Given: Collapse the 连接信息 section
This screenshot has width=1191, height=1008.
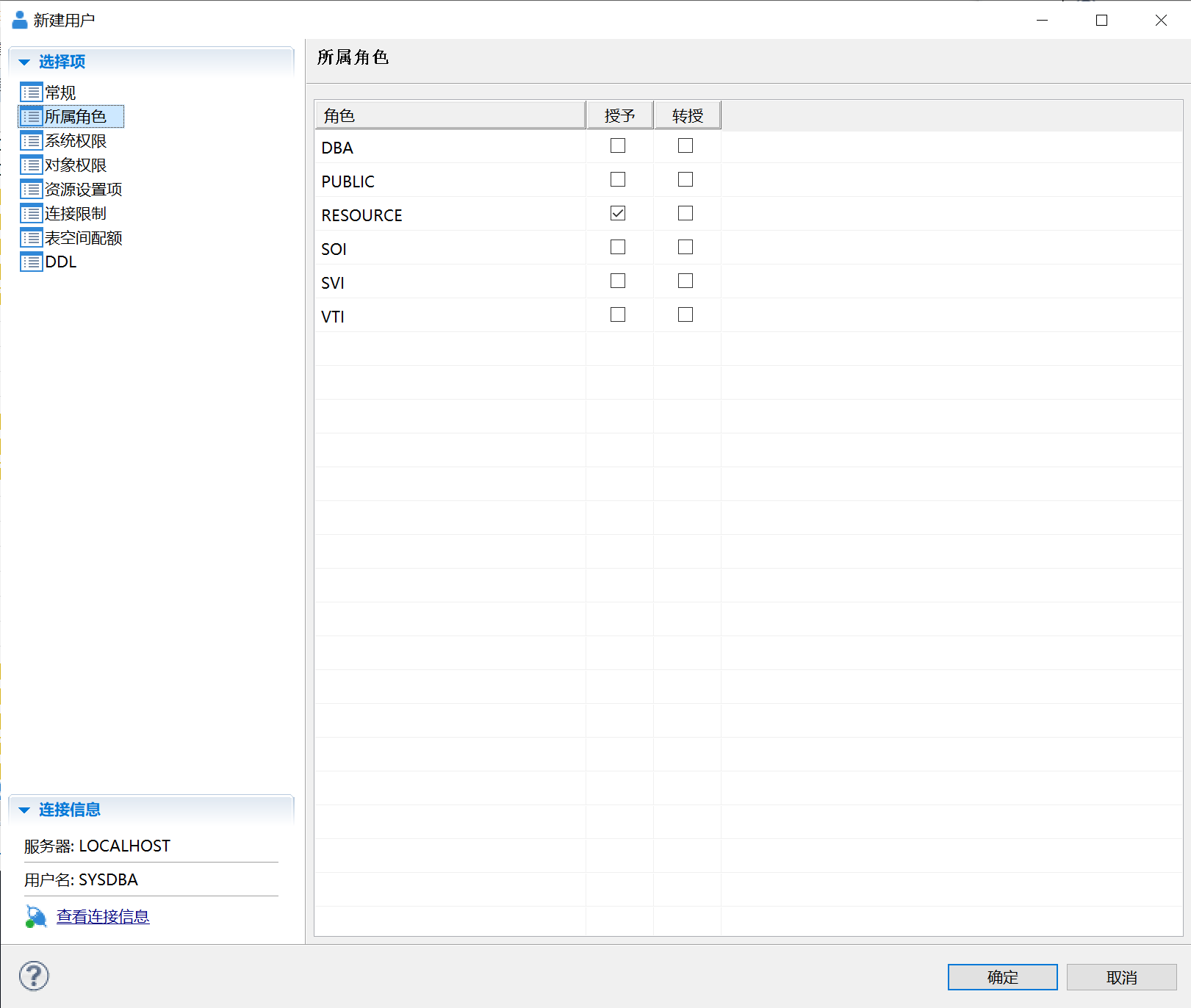Looking at the screenshot, I should tap(24, 810).
